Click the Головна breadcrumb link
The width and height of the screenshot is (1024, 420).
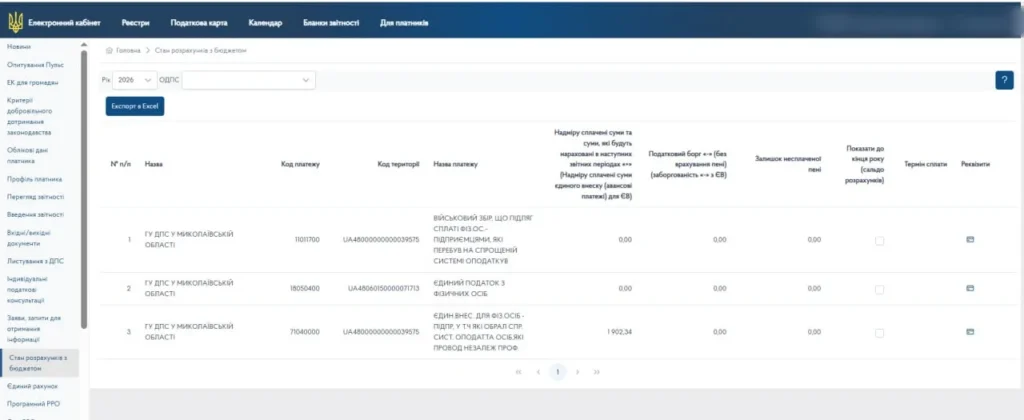tap(128, 50)
